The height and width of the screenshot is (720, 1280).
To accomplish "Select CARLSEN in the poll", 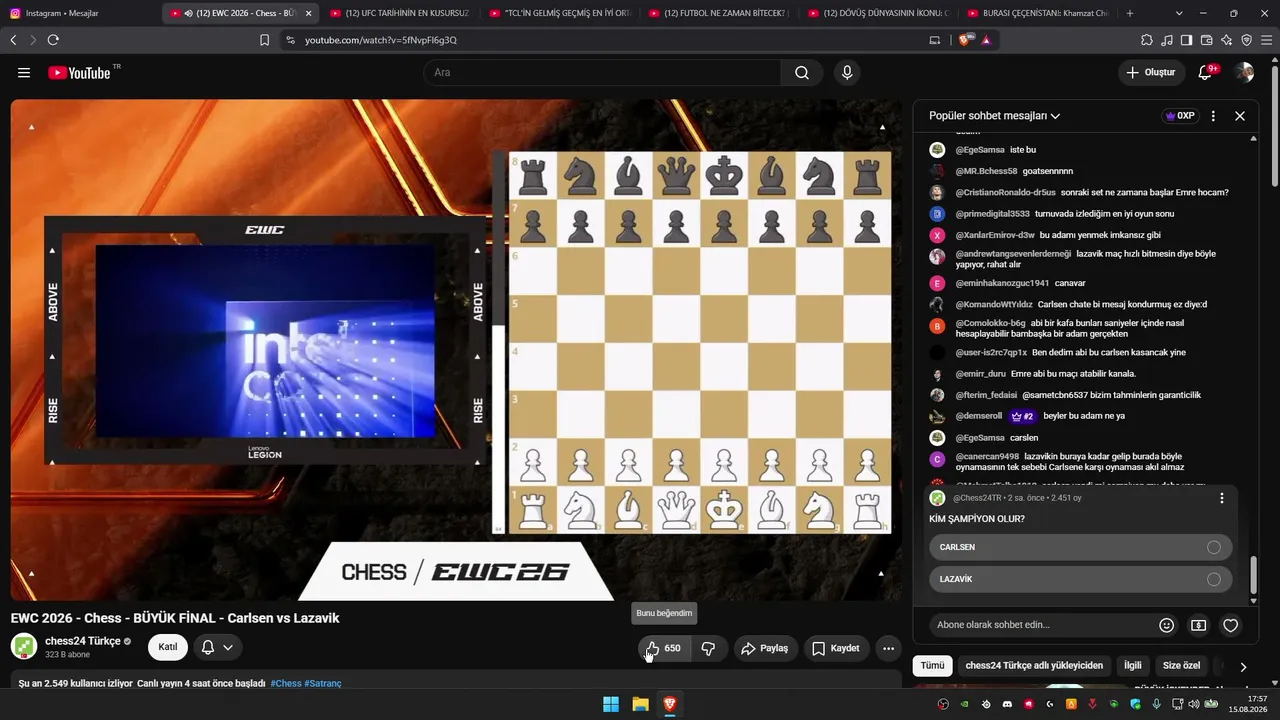I will click(1080, 547).
